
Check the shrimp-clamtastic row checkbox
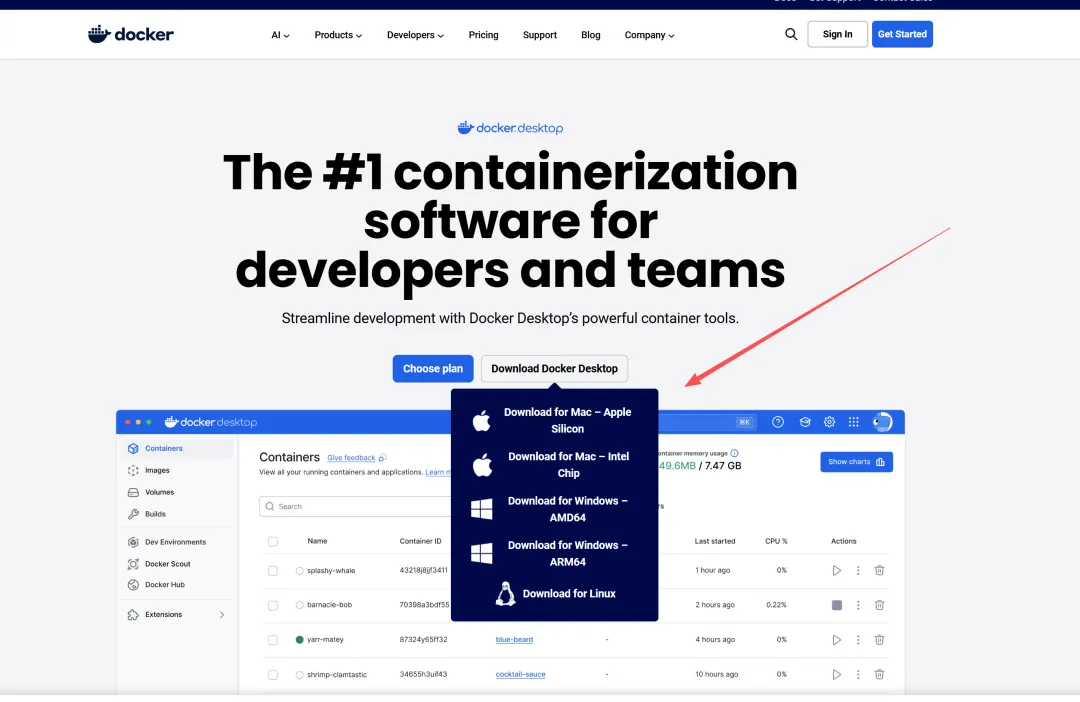click(273, 675)
